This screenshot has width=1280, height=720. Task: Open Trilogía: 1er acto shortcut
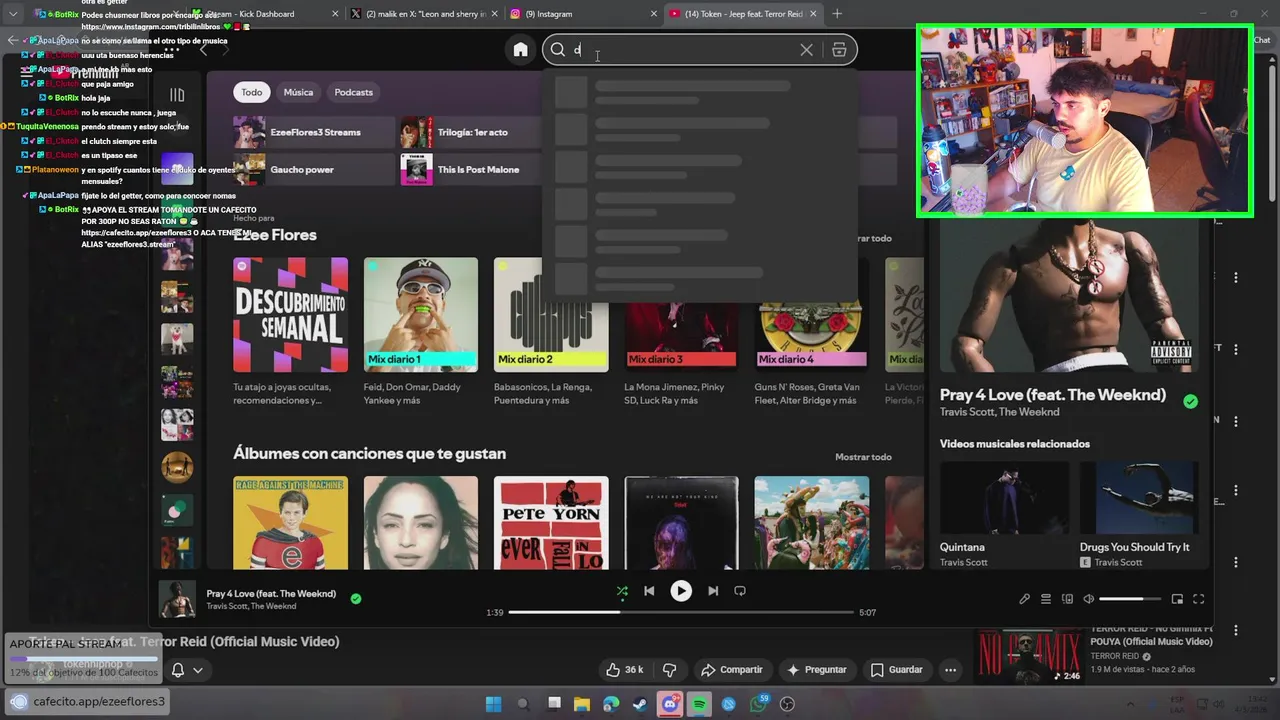pos(470,132)
